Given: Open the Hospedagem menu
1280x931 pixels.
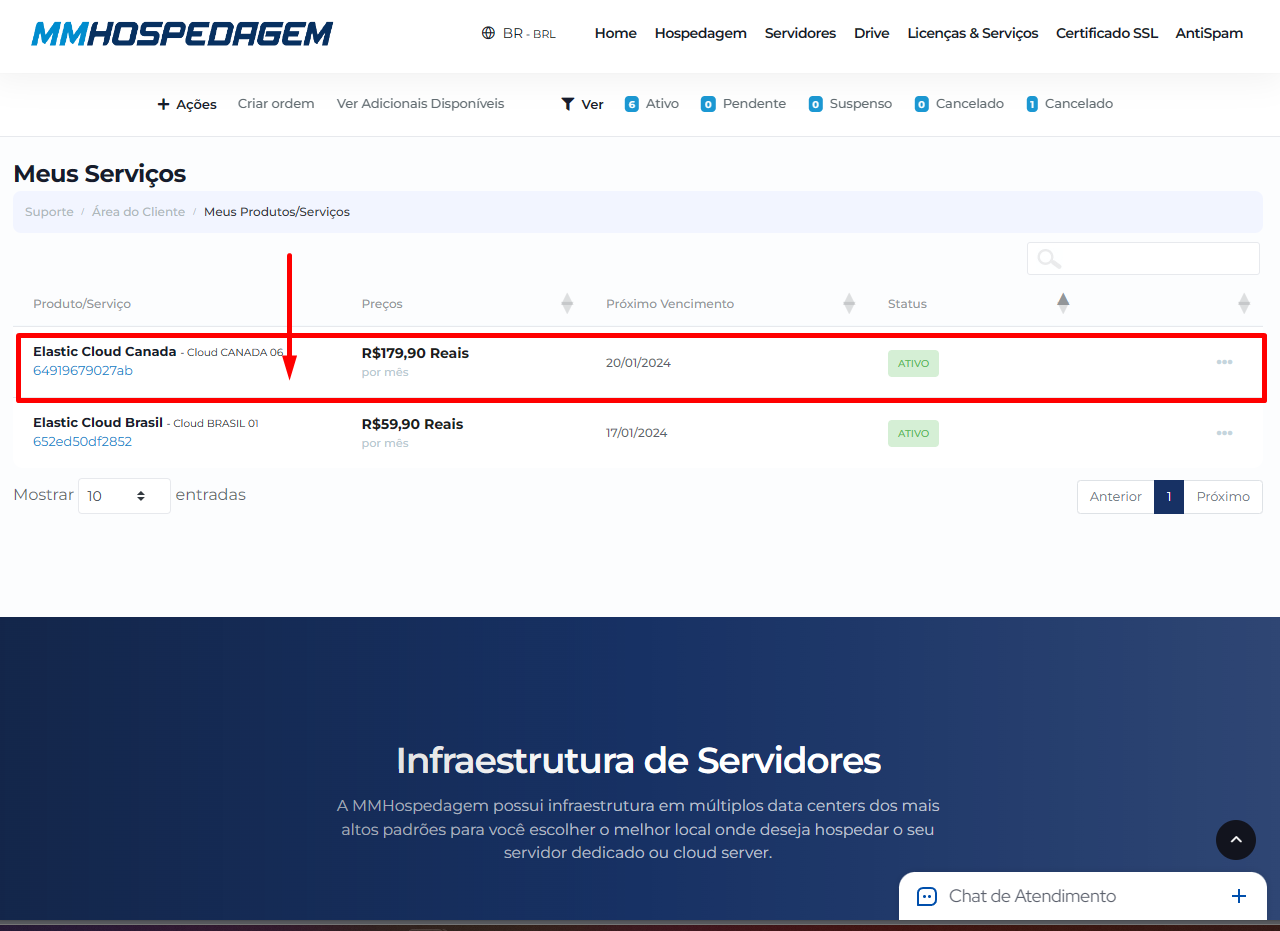Looking at the screenshot, I should pyautogui.click(x=701, y=33).
